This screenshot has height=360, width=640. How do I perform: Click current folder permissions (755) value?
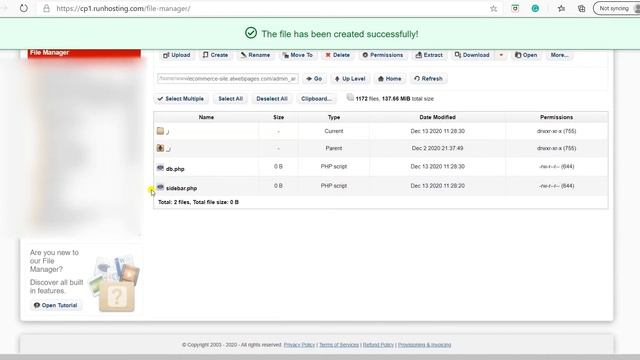556,131
